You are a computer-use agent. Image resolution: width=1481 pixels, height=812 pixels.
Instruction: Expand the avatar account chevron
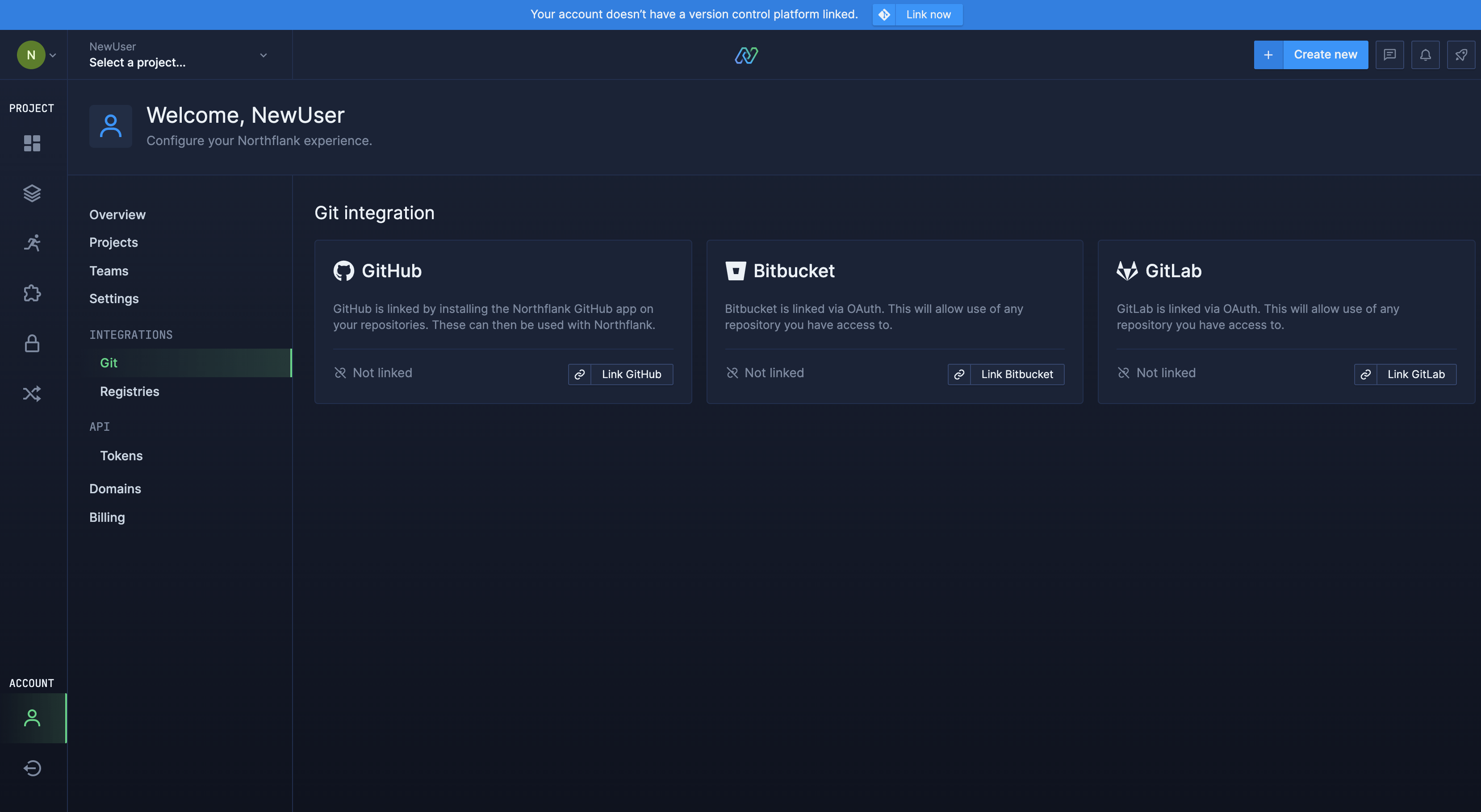click(x=53, y=55)
